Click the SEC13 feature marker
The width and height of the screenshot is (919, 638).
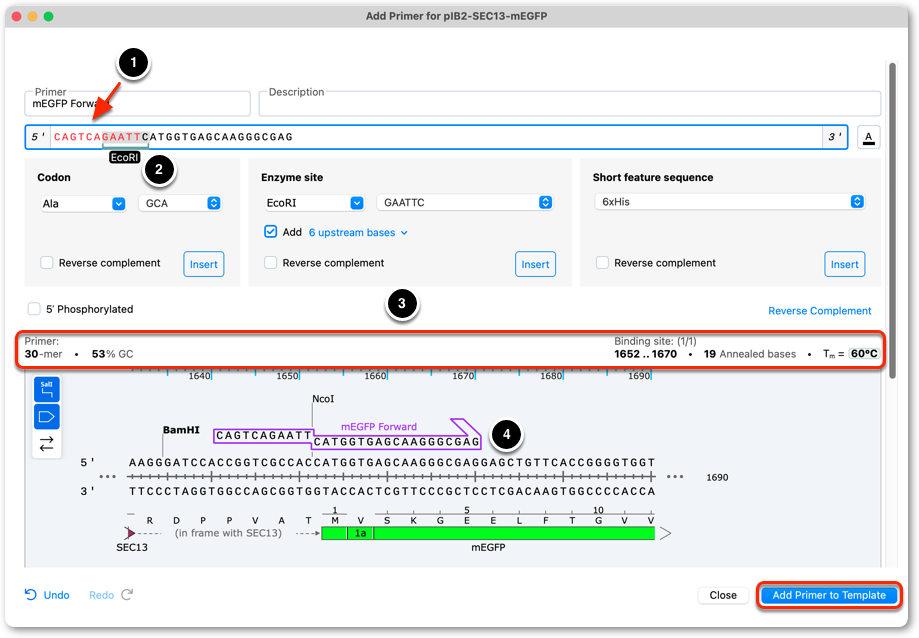point(130,533)
